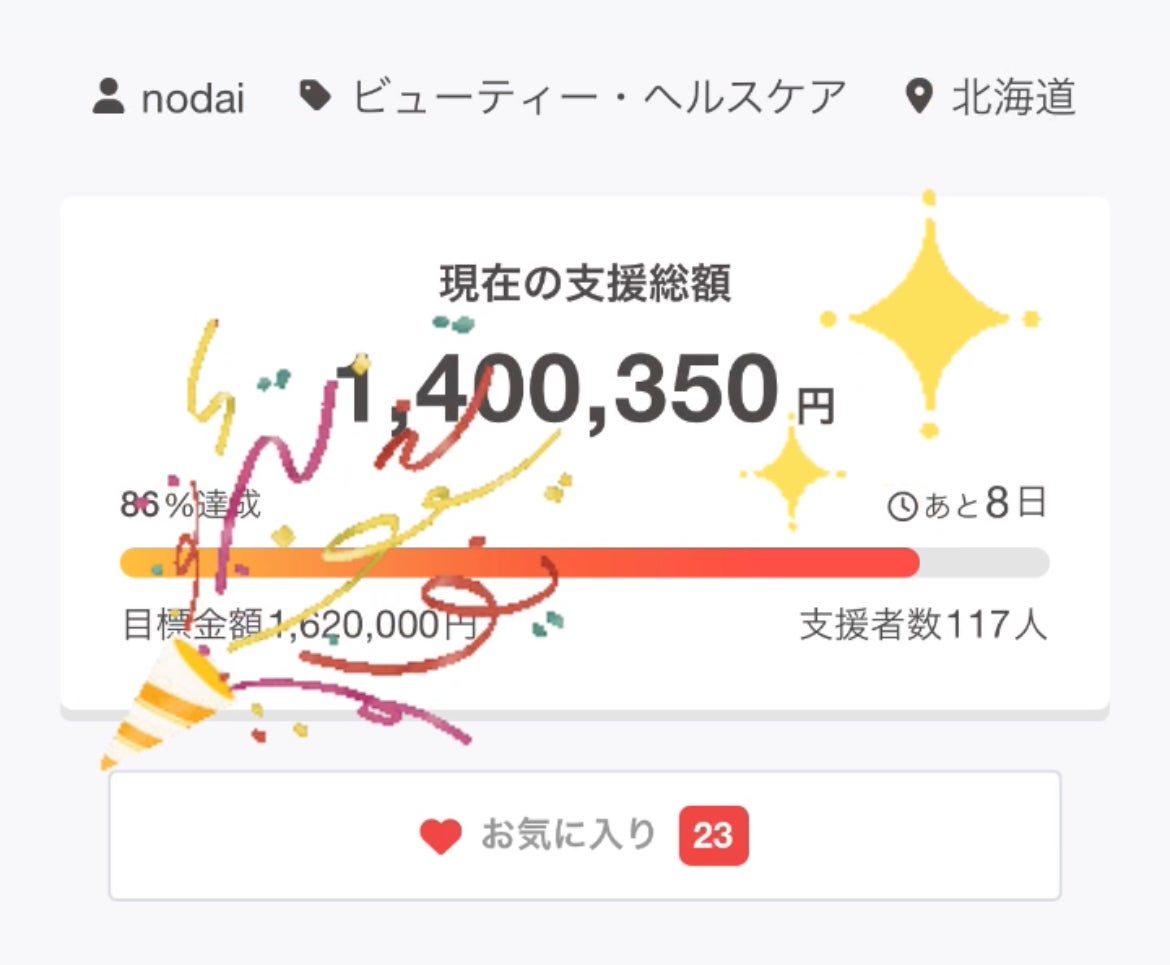The image size is (1170, 965).
Task: Click the favorites count badge 23
Action: pos(713,835)
